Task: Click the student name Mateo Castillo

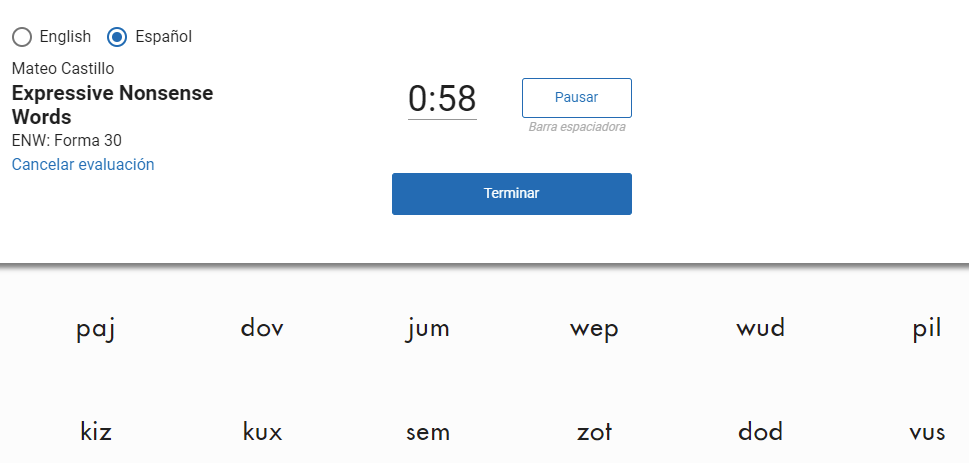Action: coord(63,69)
